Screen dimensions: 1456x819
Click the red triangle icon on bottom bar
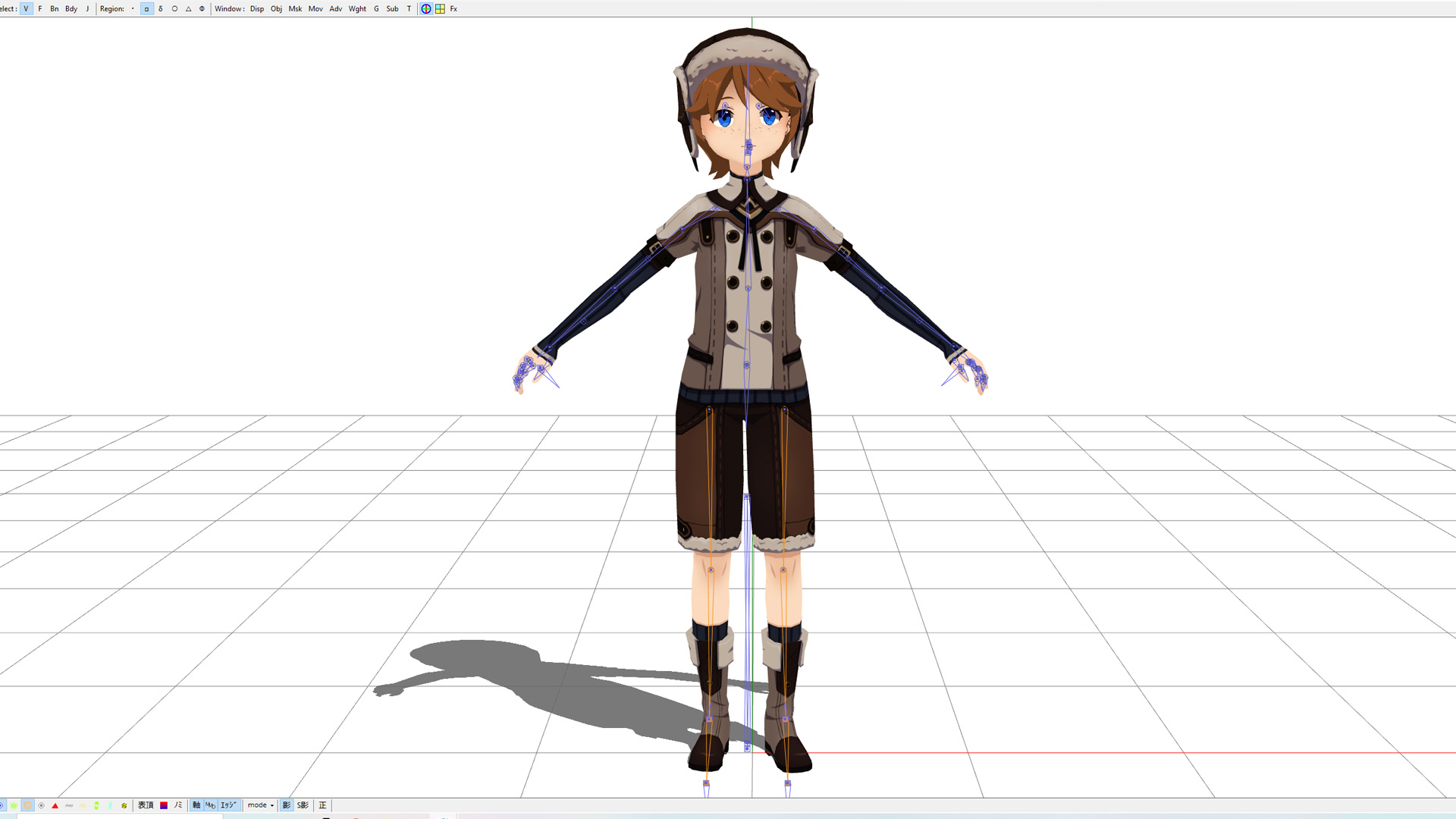[55, 805]
